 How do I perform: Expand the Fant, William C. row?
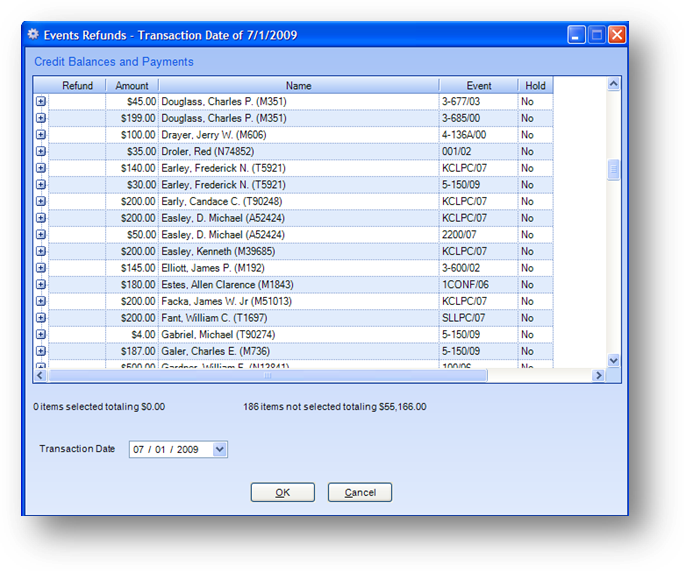pyautogui.click(x=41, y=318)
